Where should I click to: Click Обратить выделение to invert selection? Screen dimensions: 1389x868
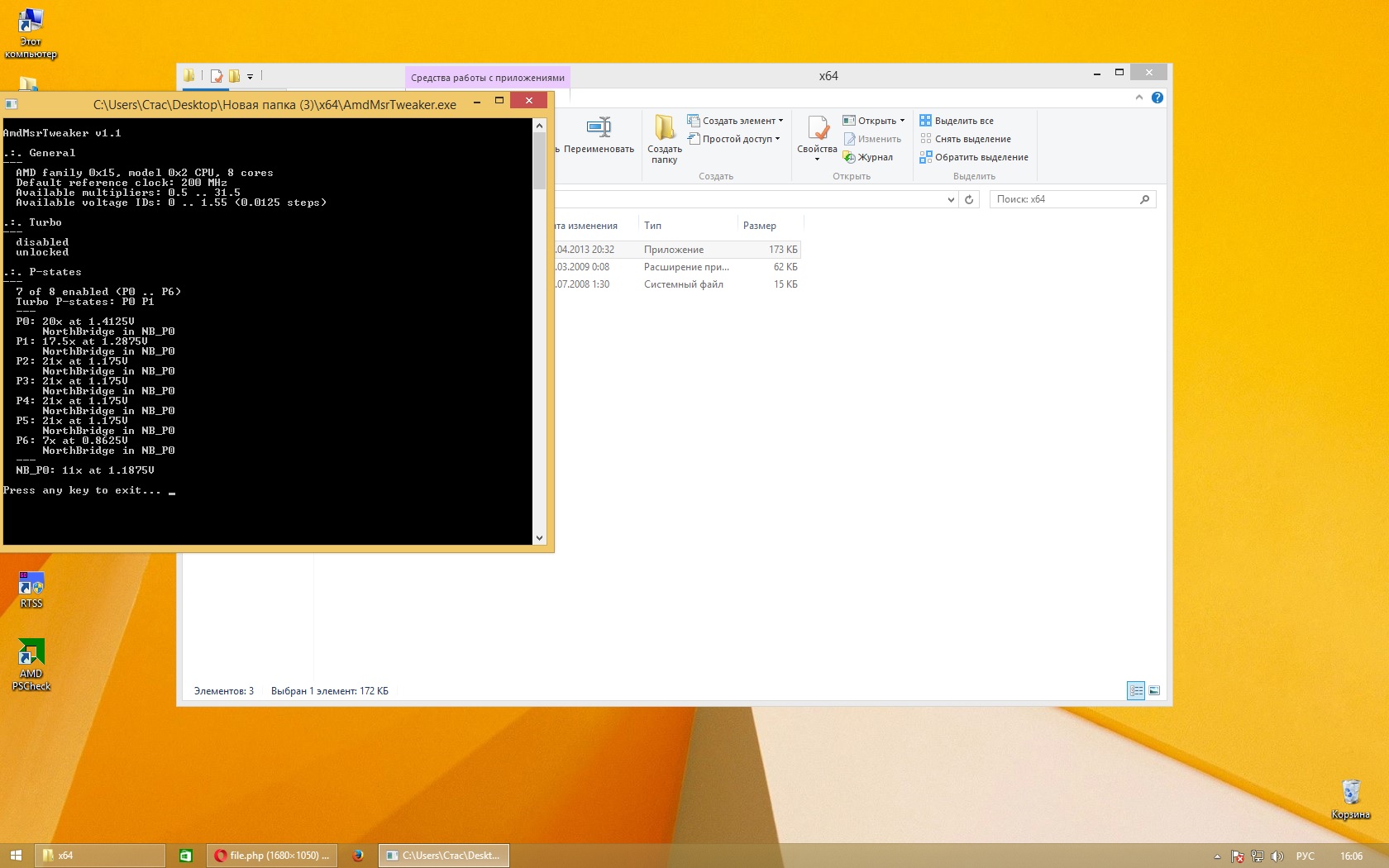[x=974, y=157]
